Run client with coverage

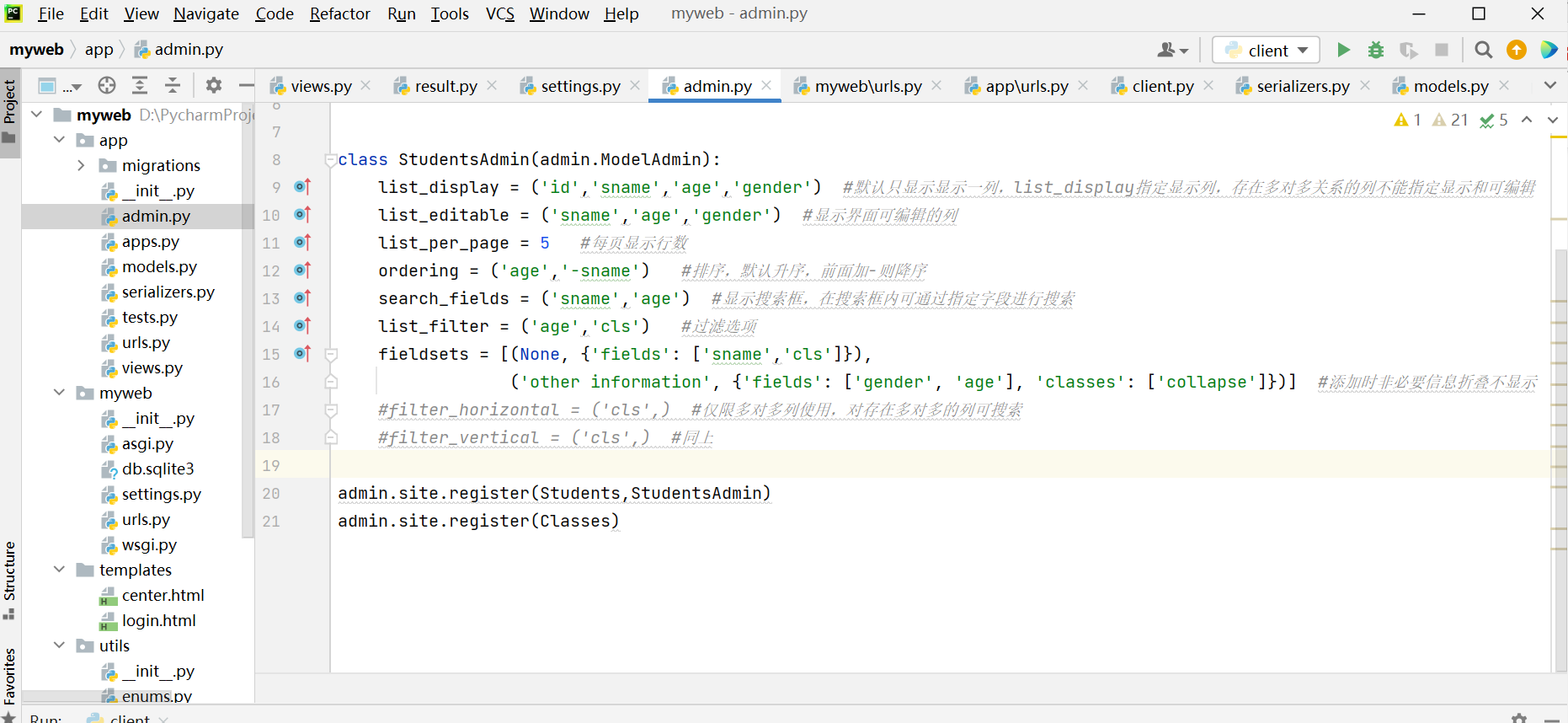(x=1409, y=50)
